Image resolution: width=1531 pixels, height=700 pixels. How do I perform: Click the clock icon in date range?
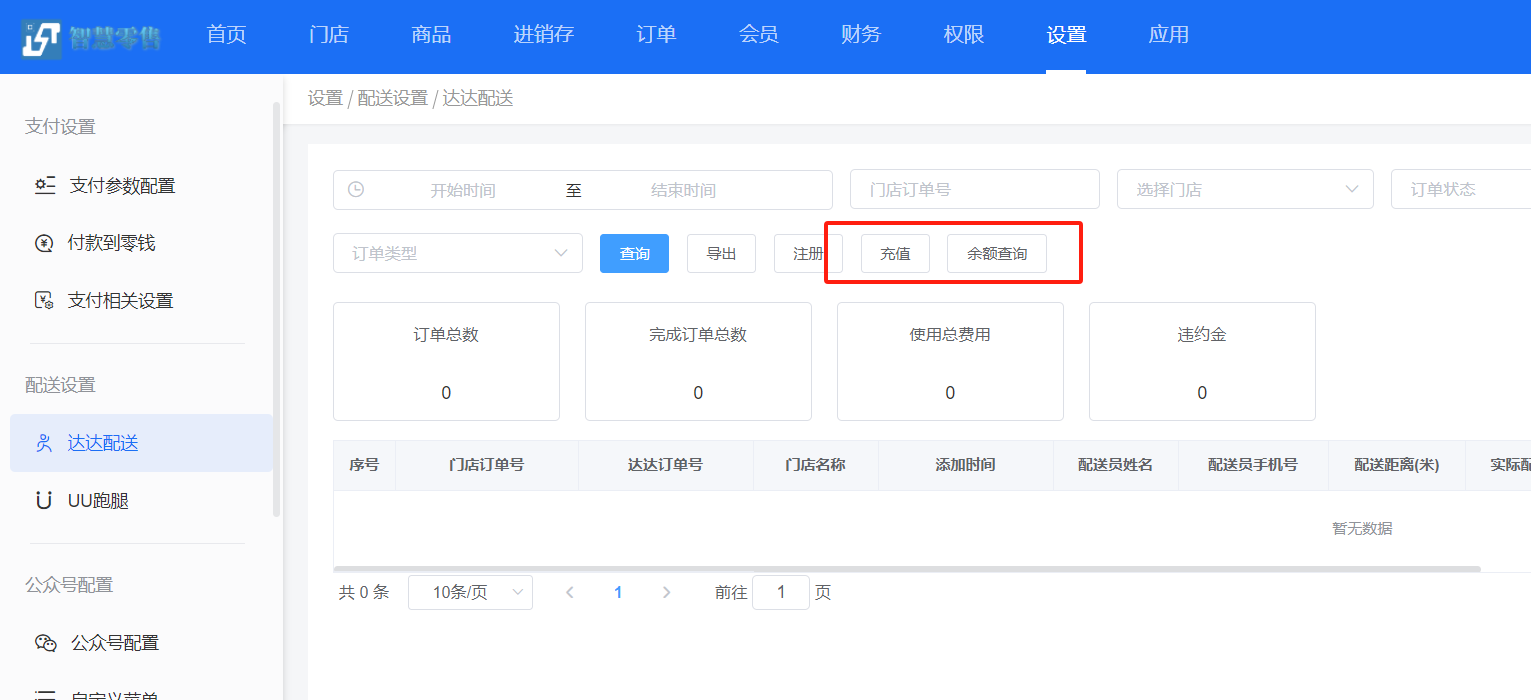pos(356,189)
